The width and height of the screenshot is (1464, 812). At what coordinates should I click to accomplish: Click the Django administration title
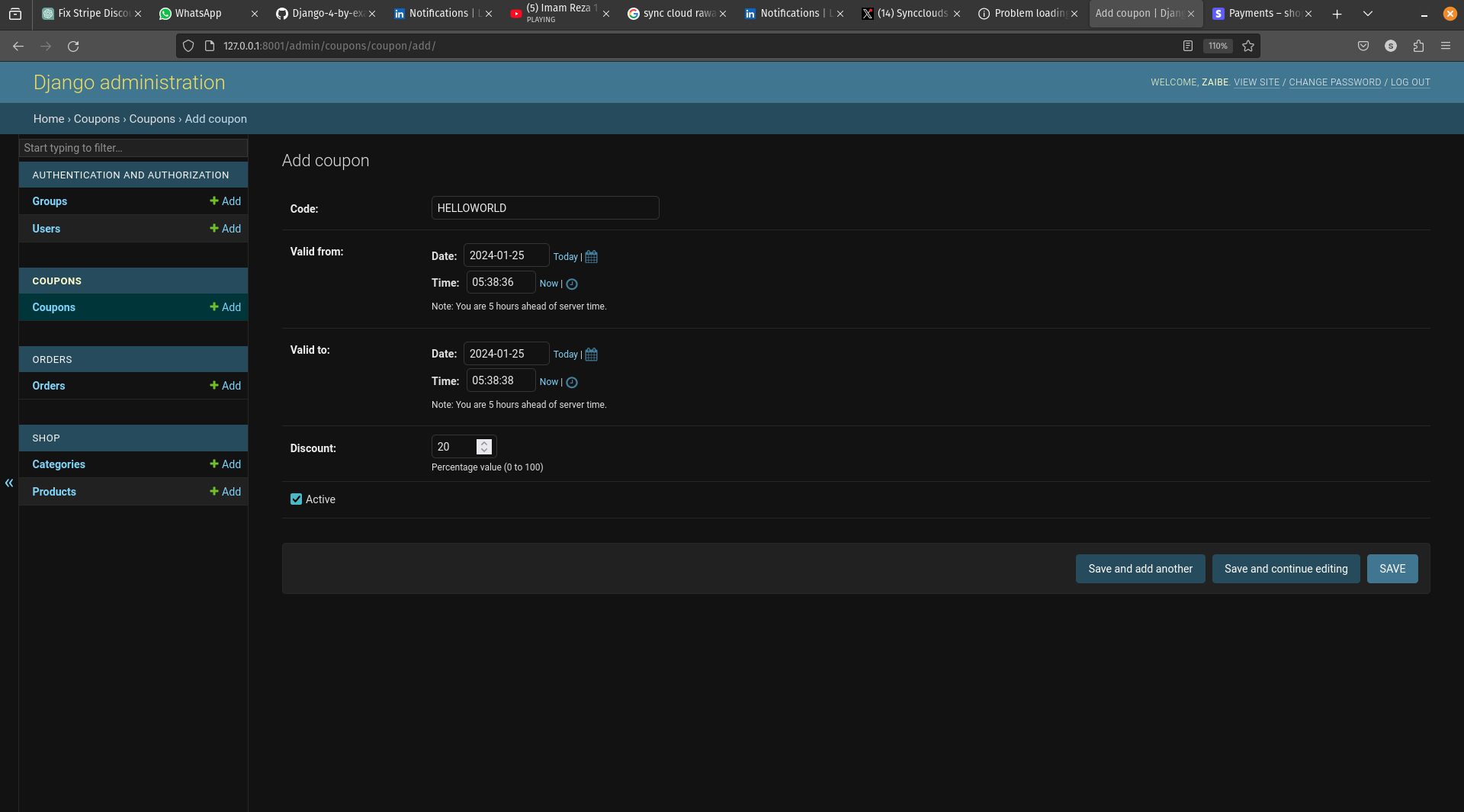[130, 82]
